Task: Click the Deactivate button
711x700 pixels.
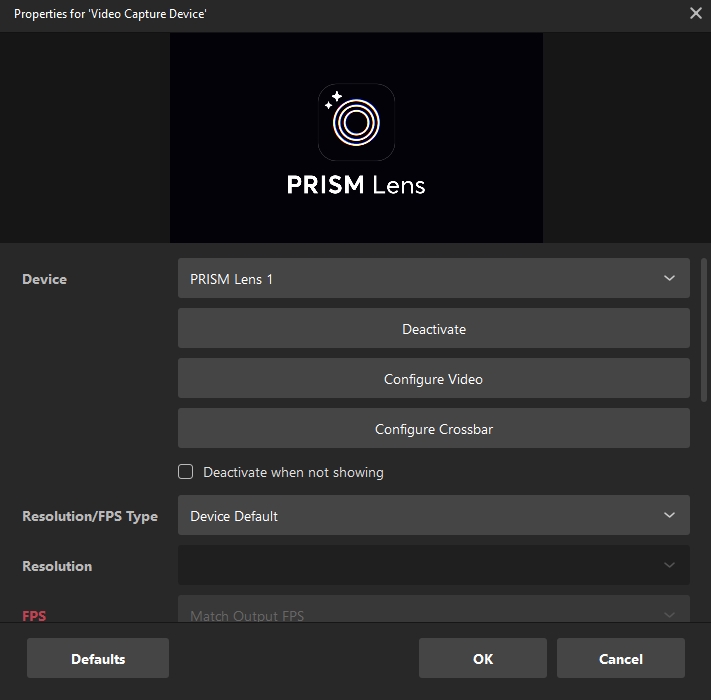Action: click(x=433, y=328)
